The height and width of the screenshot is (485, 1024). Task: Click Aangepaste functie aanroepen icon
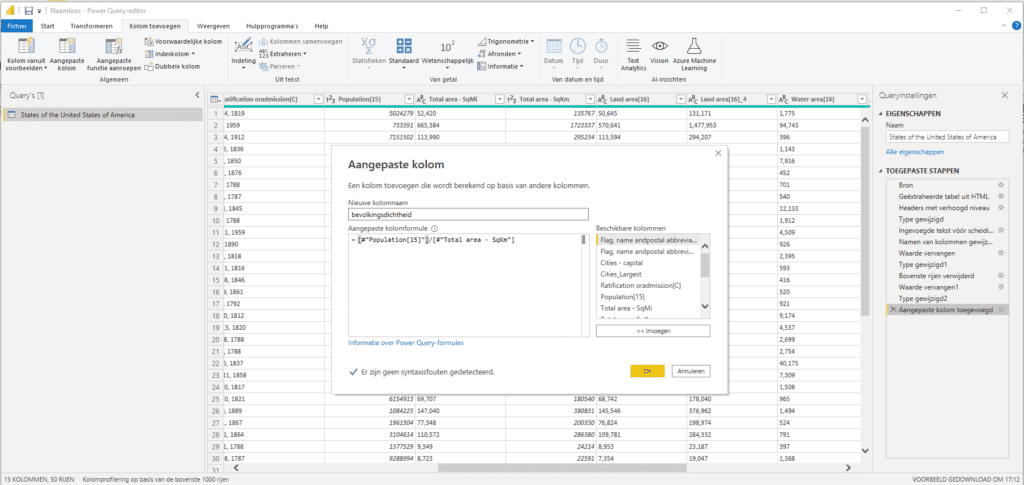pyautogui.click(x=114, y=46)
